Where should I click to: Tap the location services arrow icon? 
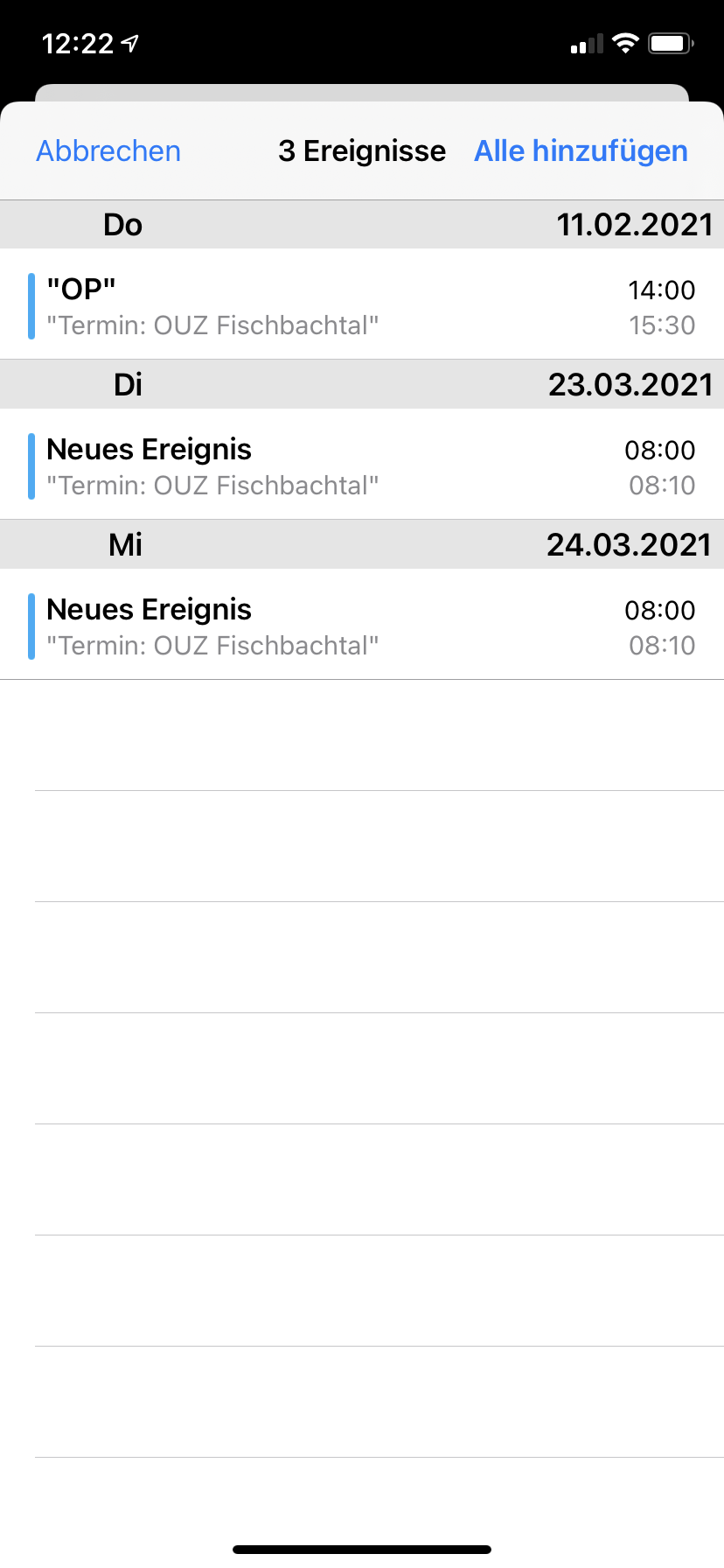[x=130, y=43]
